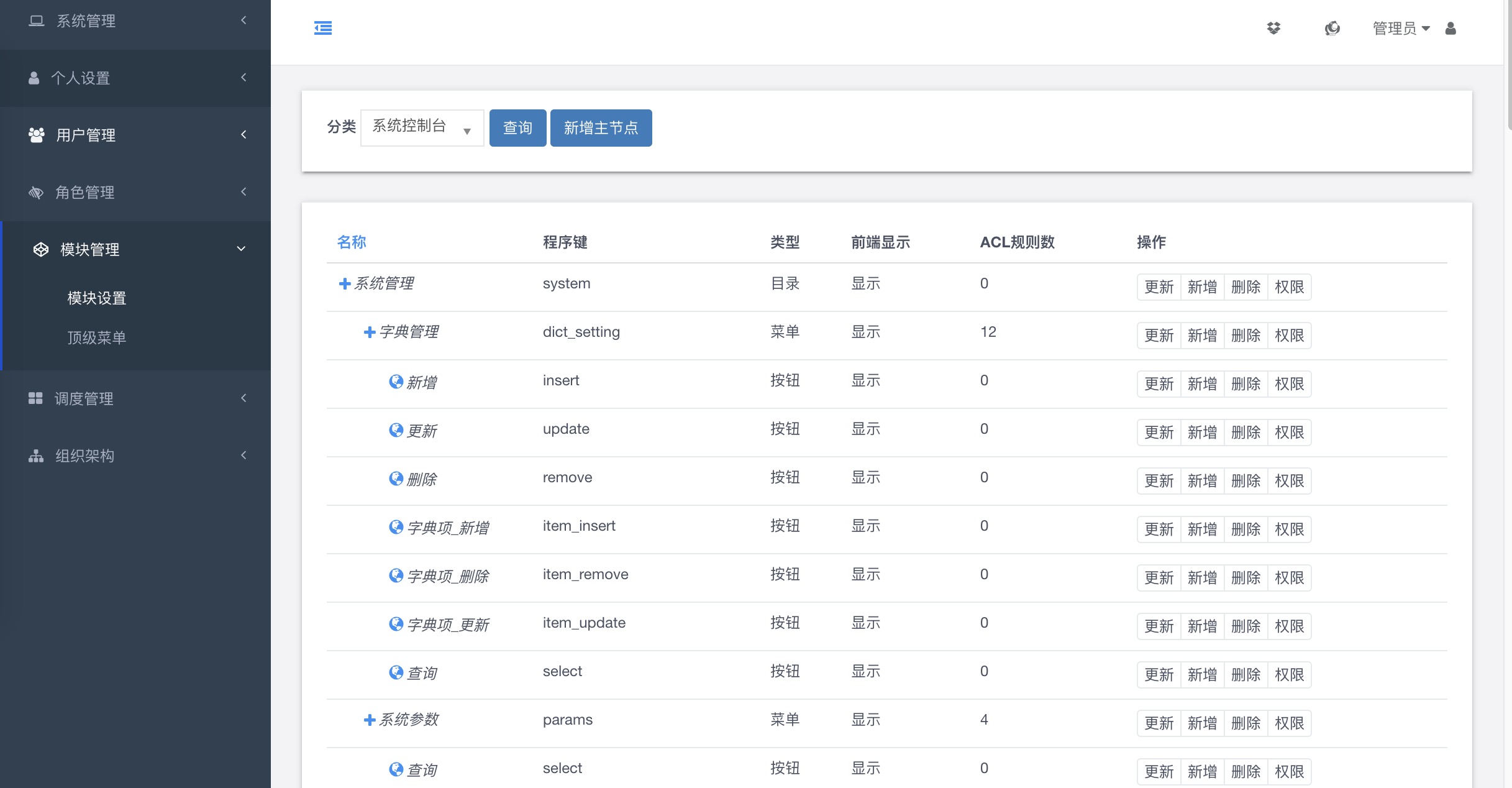Open the 模块设置 menu item
The height and width of the screenshot is (788, 1512).
97,298
